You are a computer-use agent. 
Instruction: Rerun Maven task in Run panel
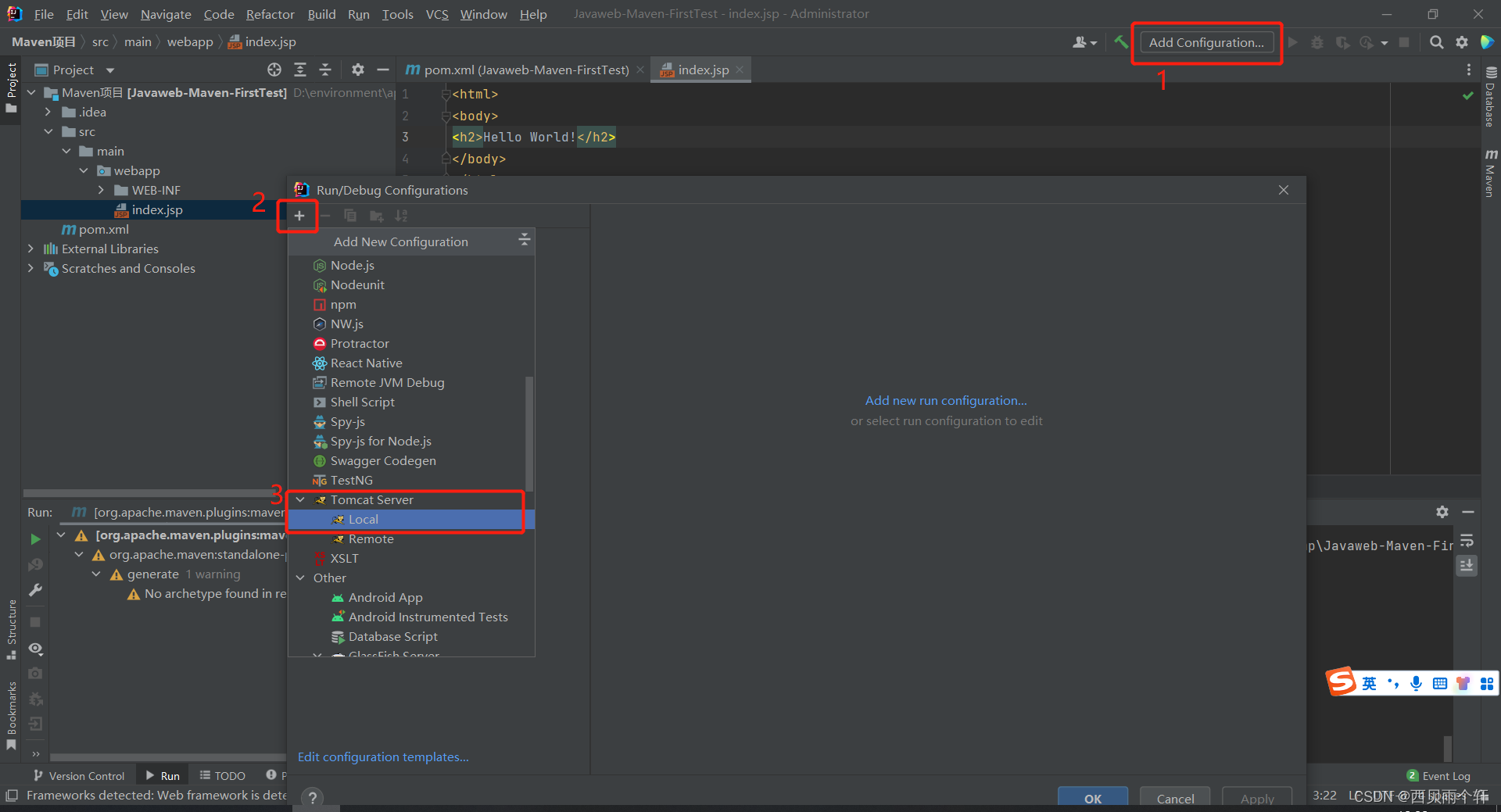point(35,539)
